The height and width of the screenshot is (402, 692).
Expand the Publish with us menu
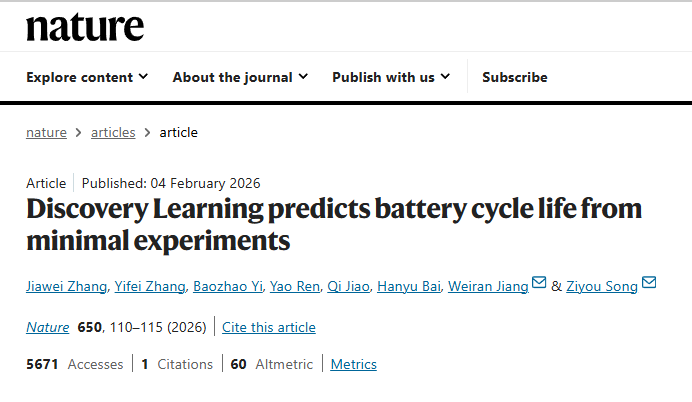tap(391, 77)
